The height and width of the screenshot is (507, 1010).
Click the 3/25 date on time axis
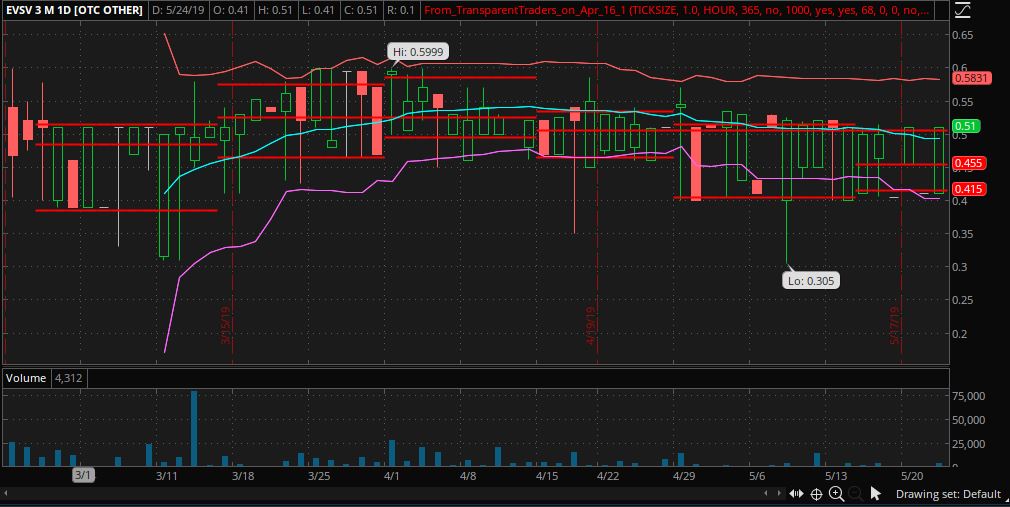(319, 476)
